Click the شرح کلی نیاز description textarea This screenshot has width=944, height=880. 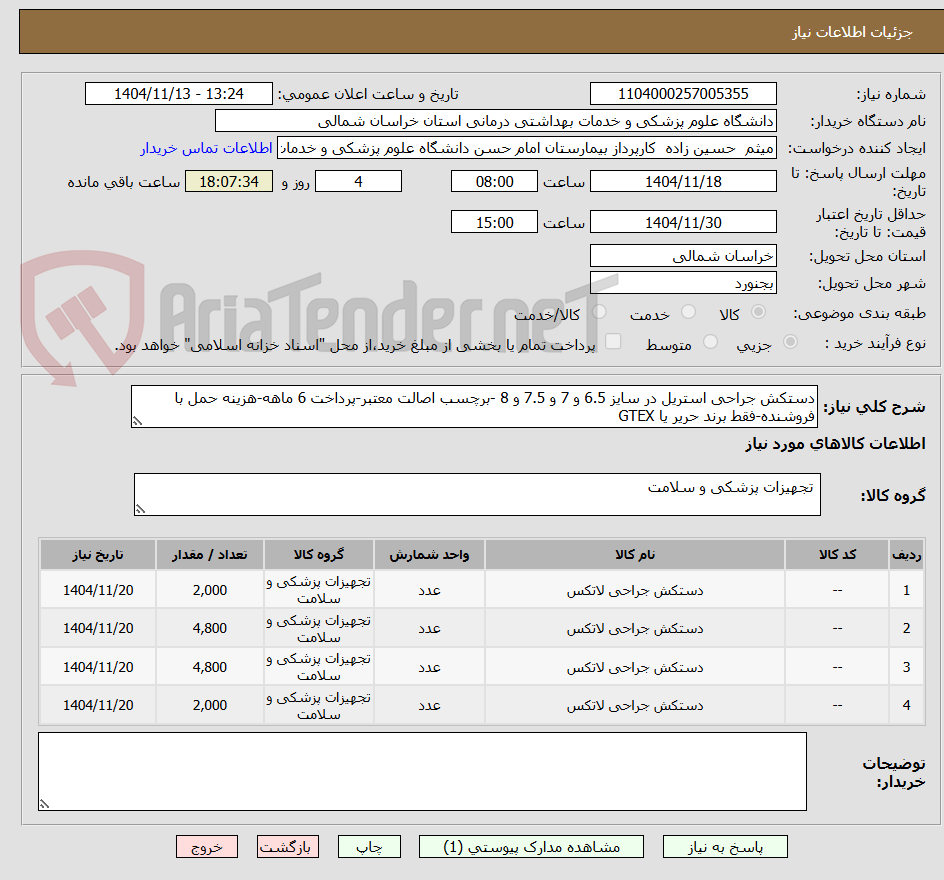pyautogui.click(x=474, y=407)
